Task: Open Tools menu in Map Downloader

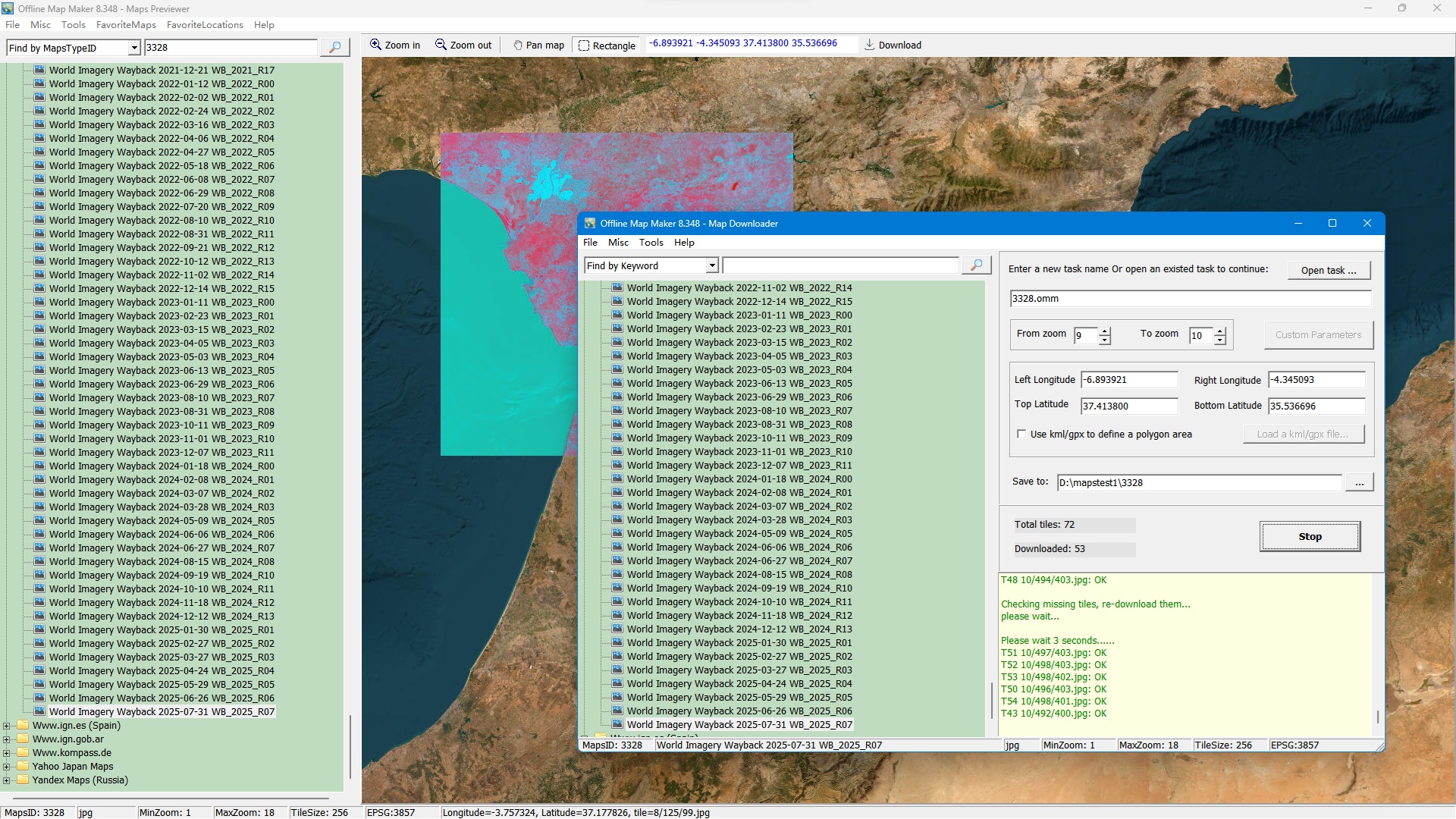Action: [x=651, y=243]
